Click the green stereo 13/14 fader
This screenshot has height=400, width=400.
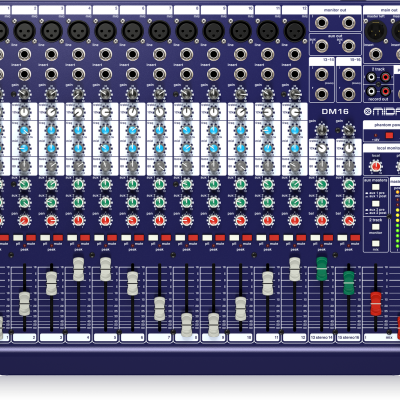pos(322,269)
